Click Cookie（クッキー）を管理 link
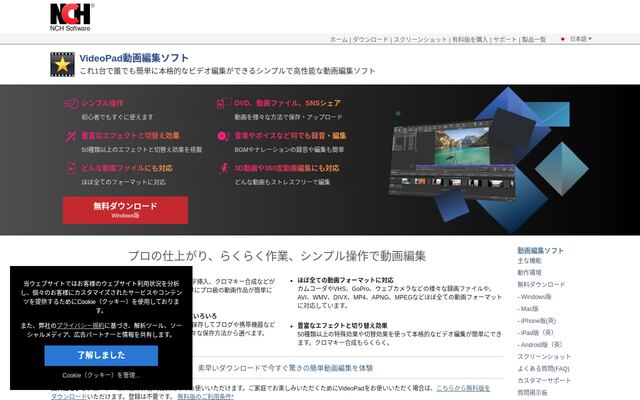 click(101, 375)
